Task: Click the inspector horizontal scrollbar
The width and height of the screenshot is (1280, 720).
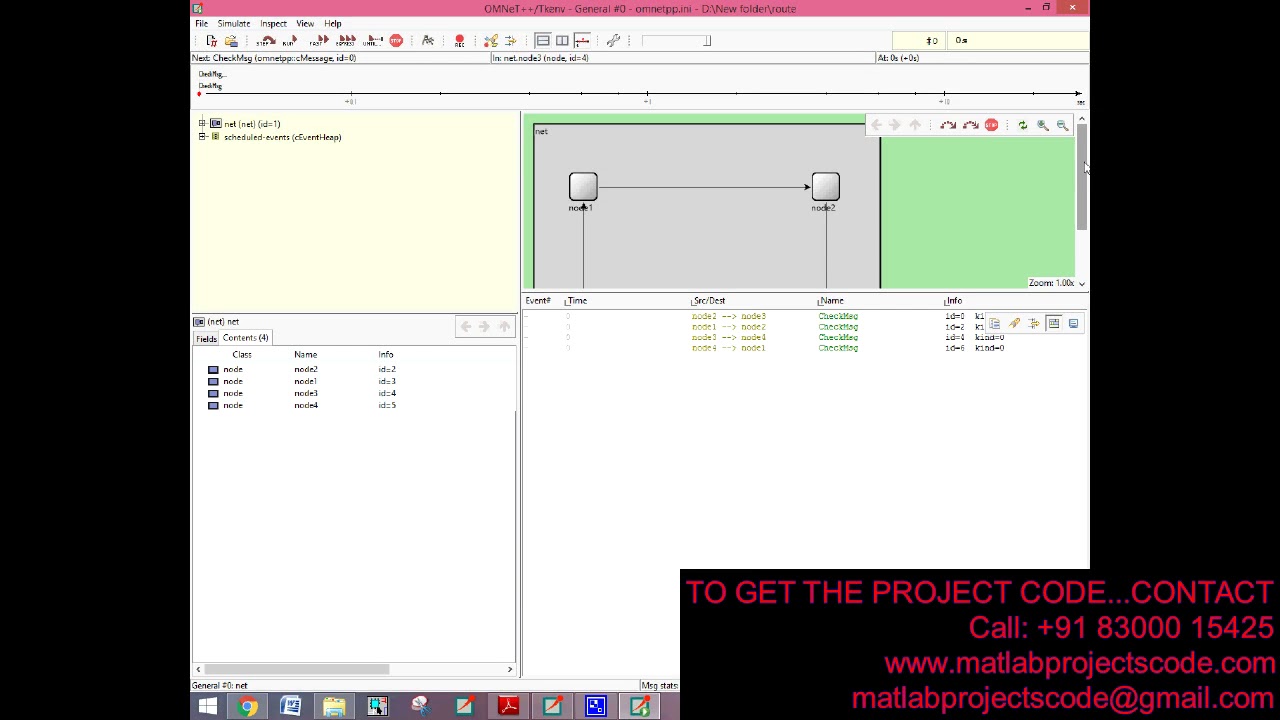Action: click(x=296, y=669)
